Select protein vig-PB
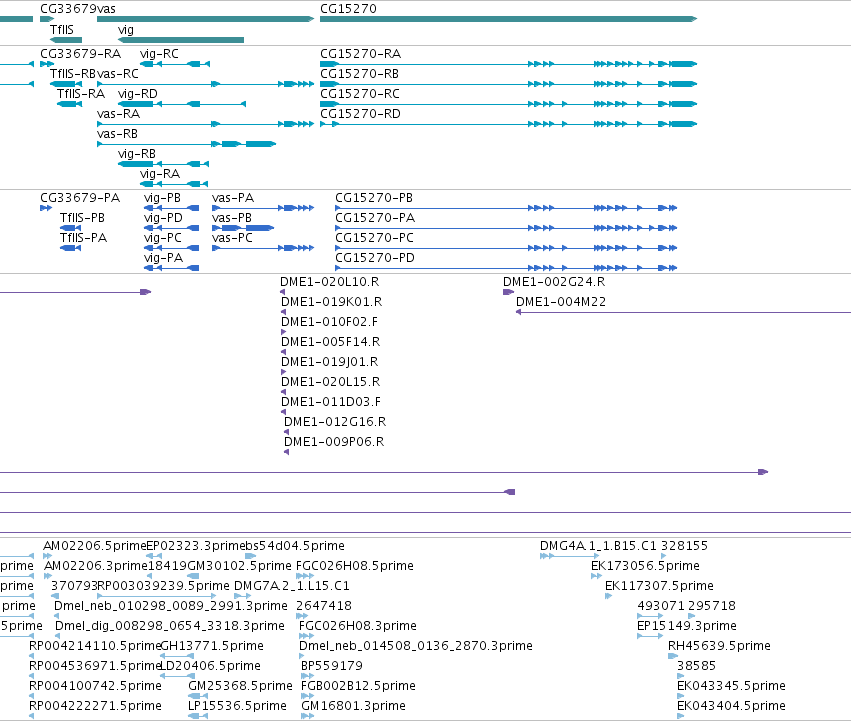Viewport: 851px width, 721px height. tap(162, 198)
